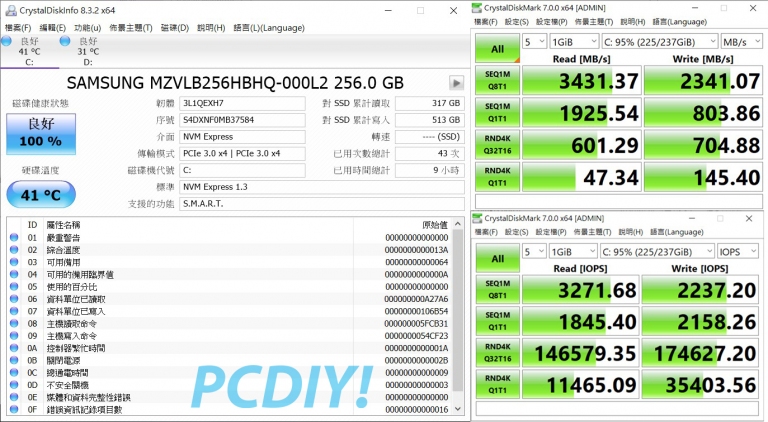The image size is (768, 422).
Task: Open 設定(S) menu in upper CrystalDiskMark
Action: 517,22
